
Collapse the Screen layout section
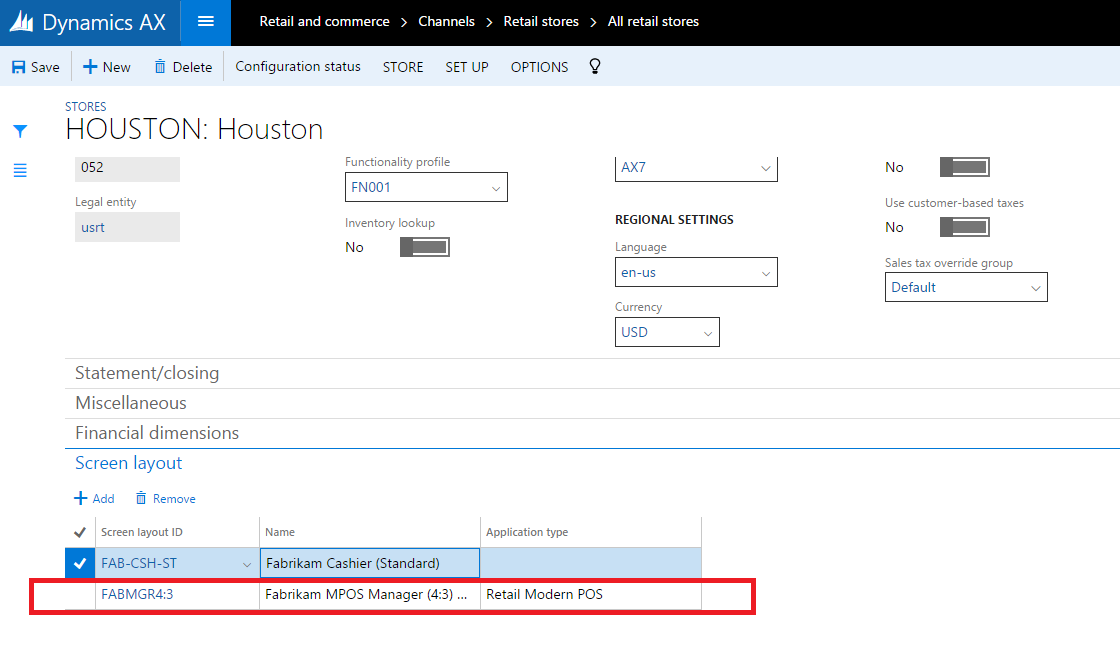[129, 463]
